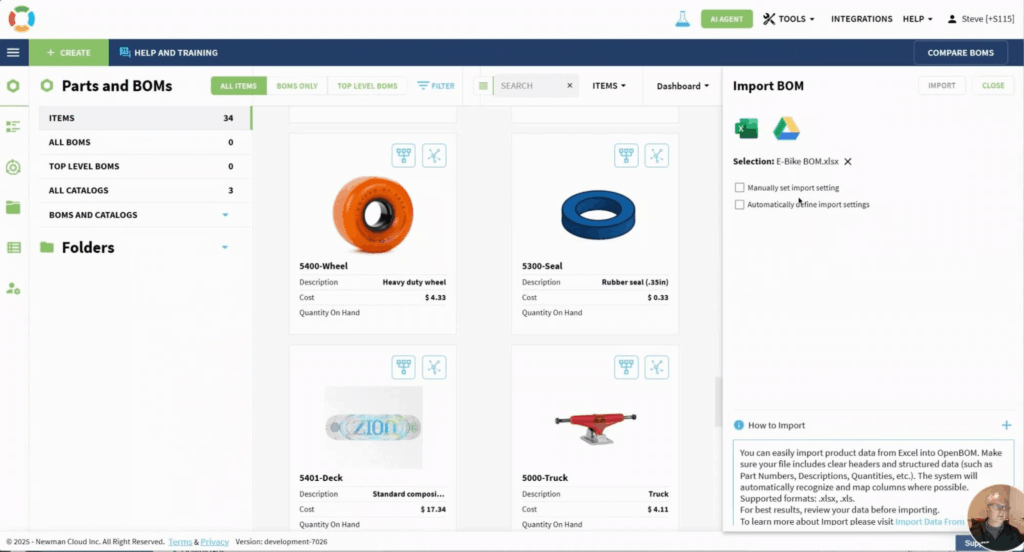1024x552 pixels.
Task: Open Help and Training
Action: (x=168, y=52)
